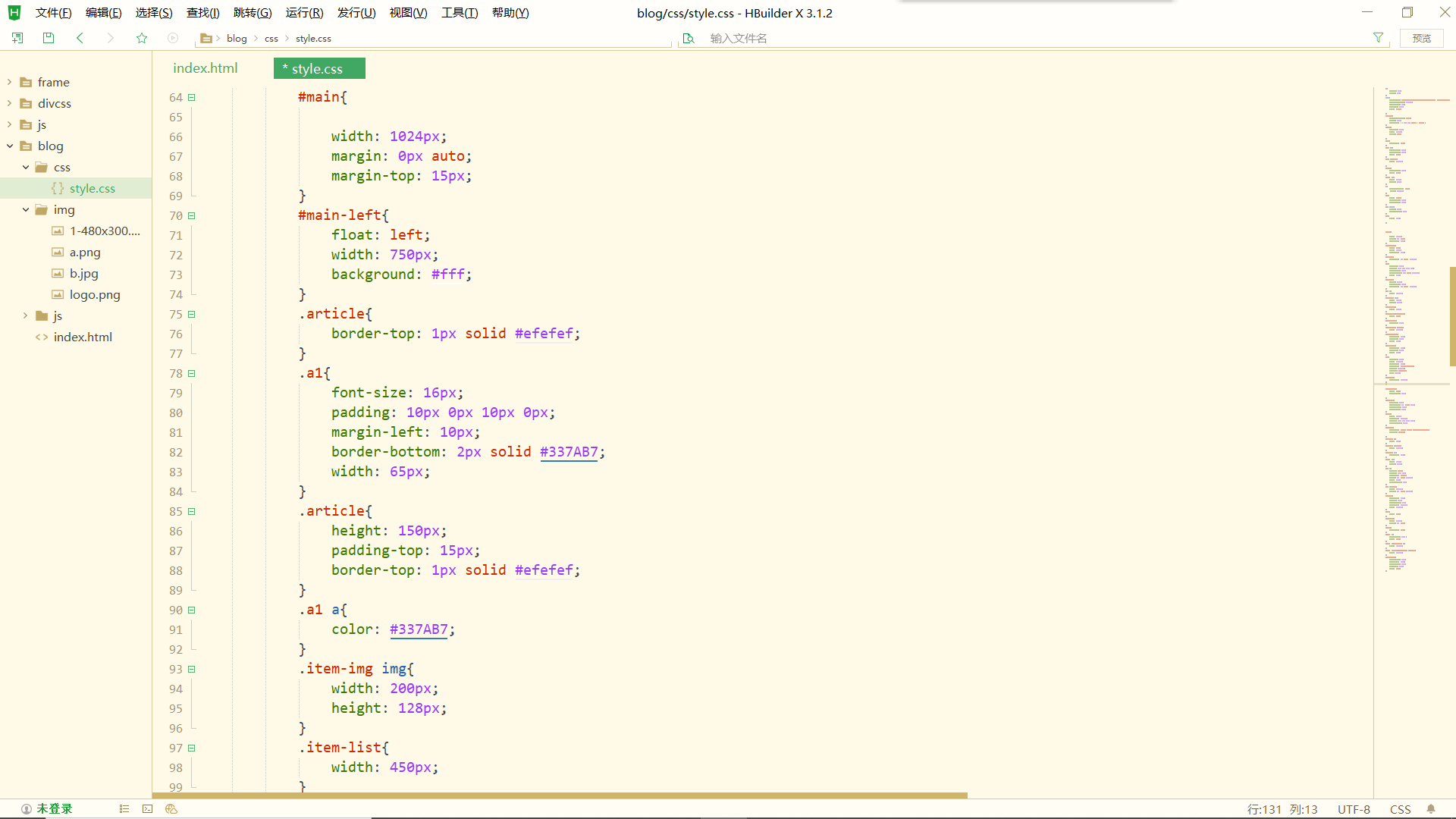The image size is (1456, 819).
Task: Open the 跳转(G) menu
Action: point(253,13)
